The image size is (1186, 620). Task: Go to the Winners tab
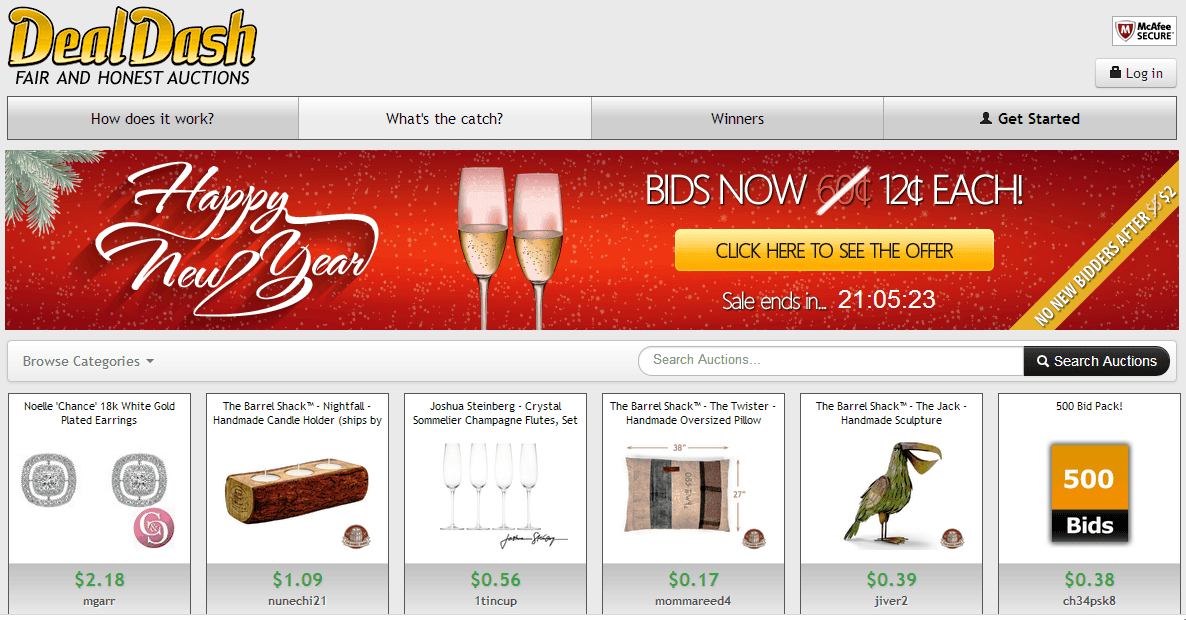pos(737,118)
